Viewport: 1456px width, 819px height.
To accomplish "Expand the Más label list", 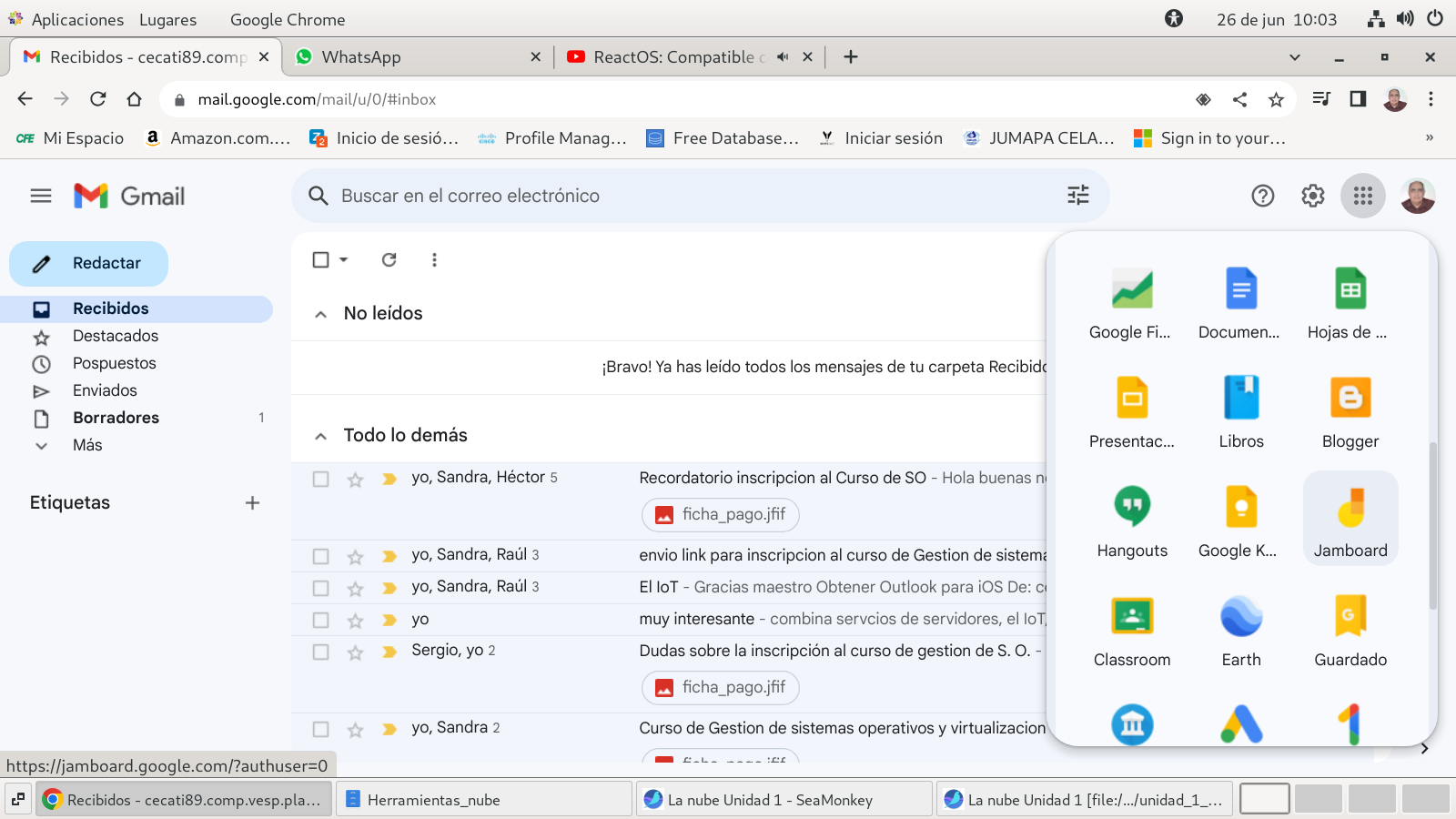I will [87, 445].
